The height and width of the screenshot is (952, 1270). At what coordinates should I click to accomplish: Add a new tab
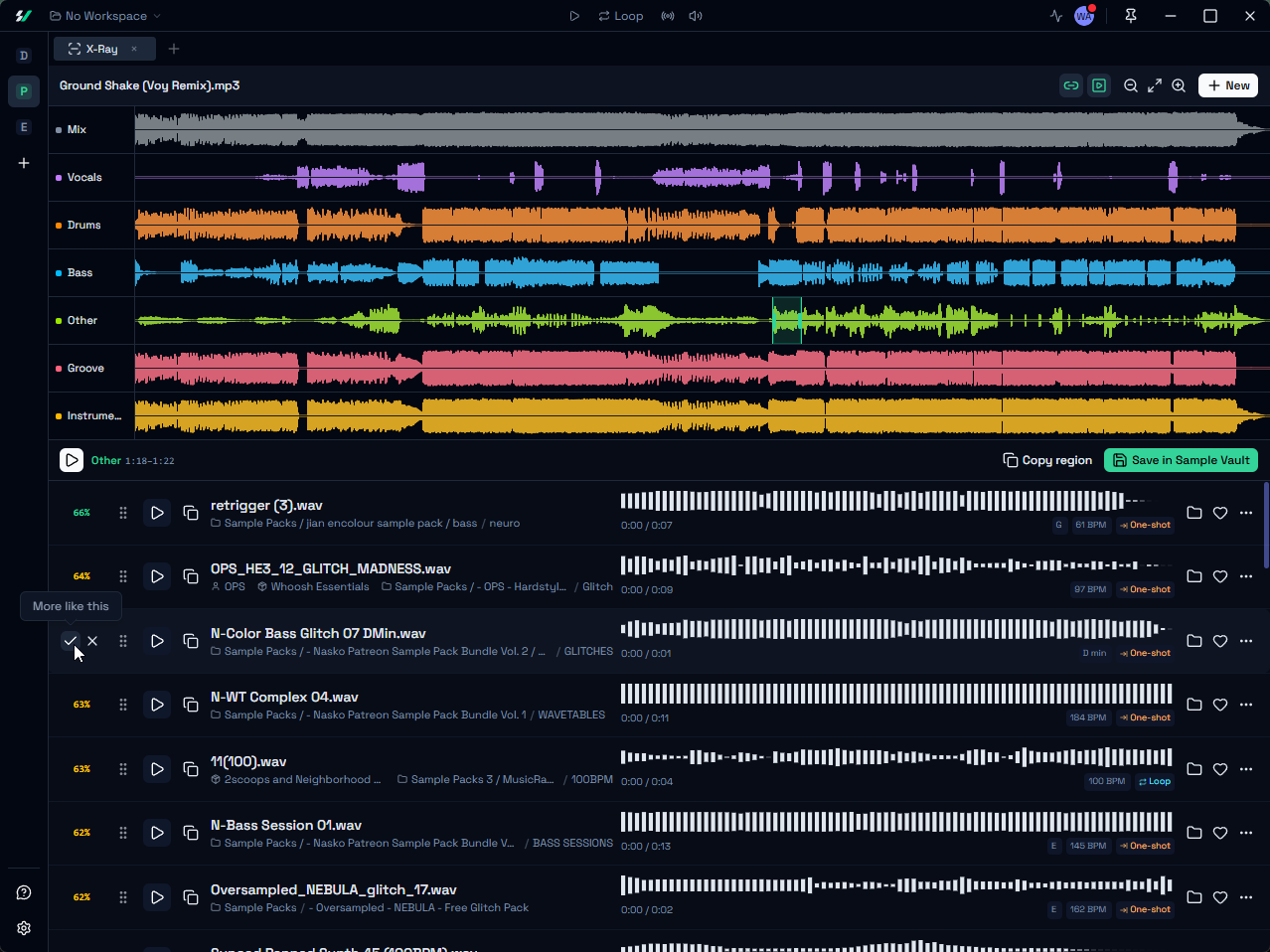pyautogui.click(x=174, y=49)
